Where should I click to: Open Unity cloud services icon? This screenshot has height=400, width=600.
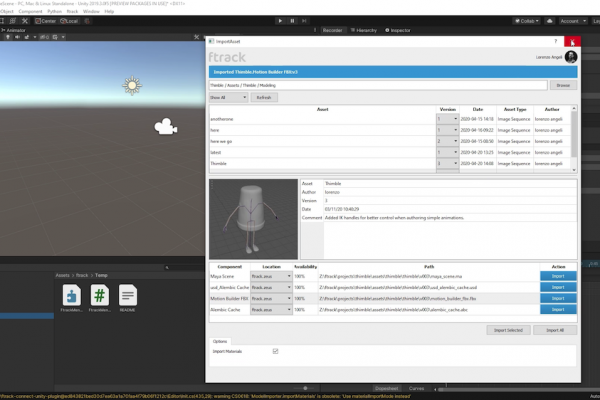coord(550,21)
